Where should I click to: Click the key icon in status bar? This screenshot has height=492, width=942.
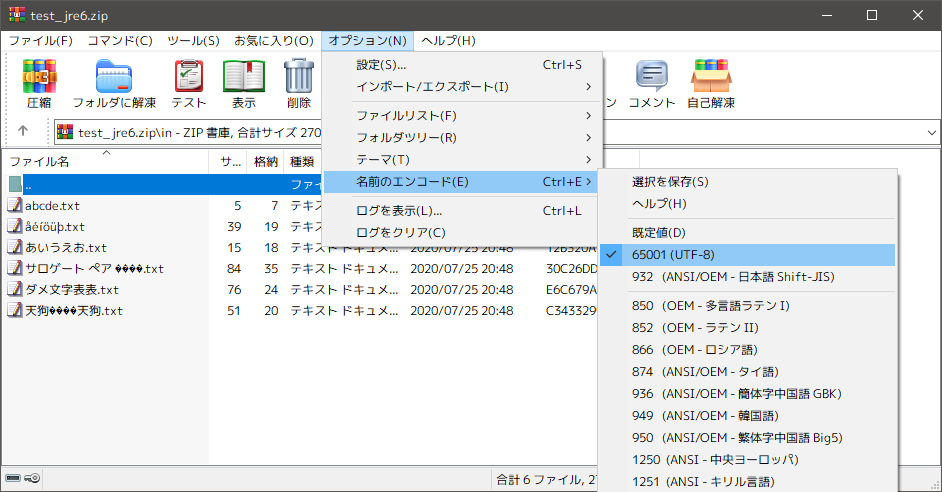(x=32, y=478)
